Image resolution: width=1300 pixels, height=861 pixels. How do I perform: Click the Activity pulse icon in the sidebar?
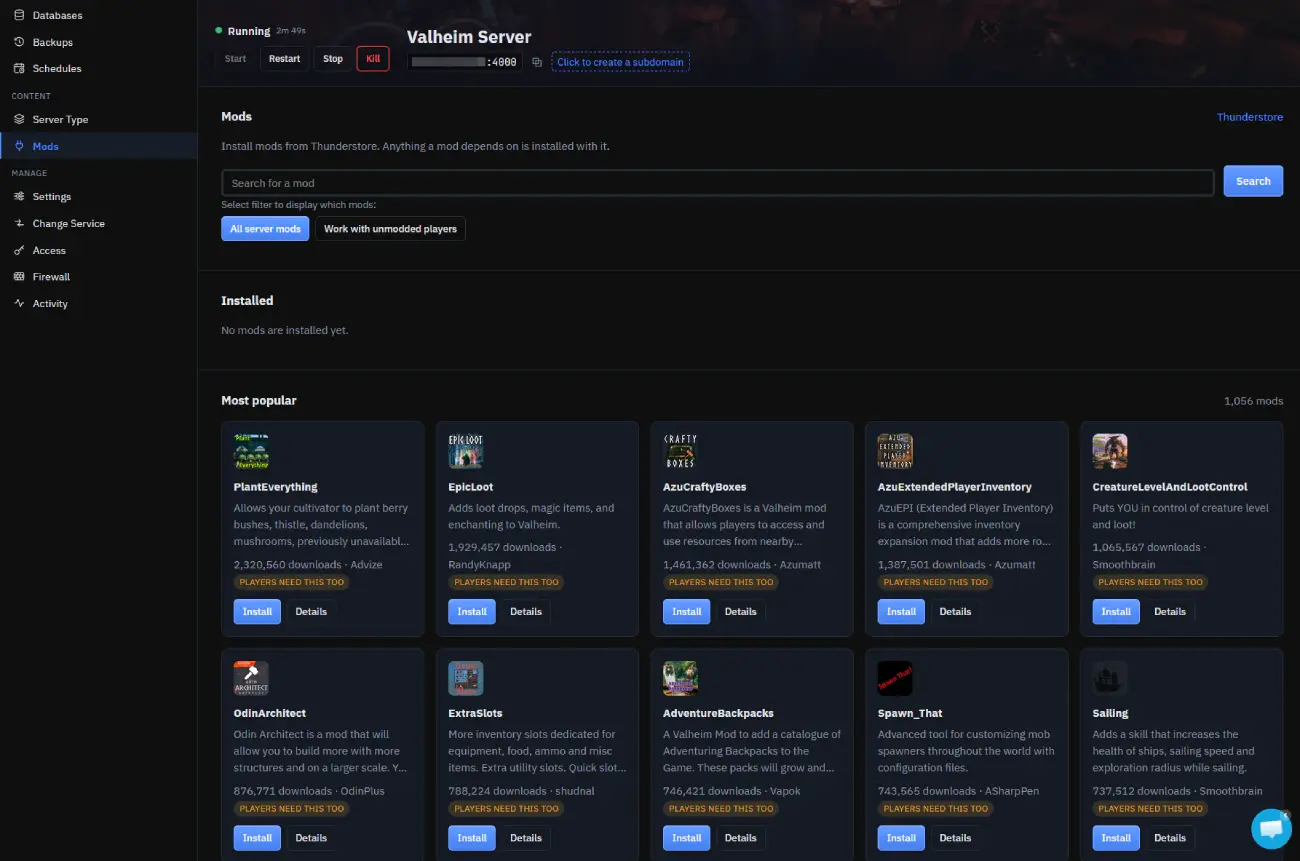(x=19, y=303)
